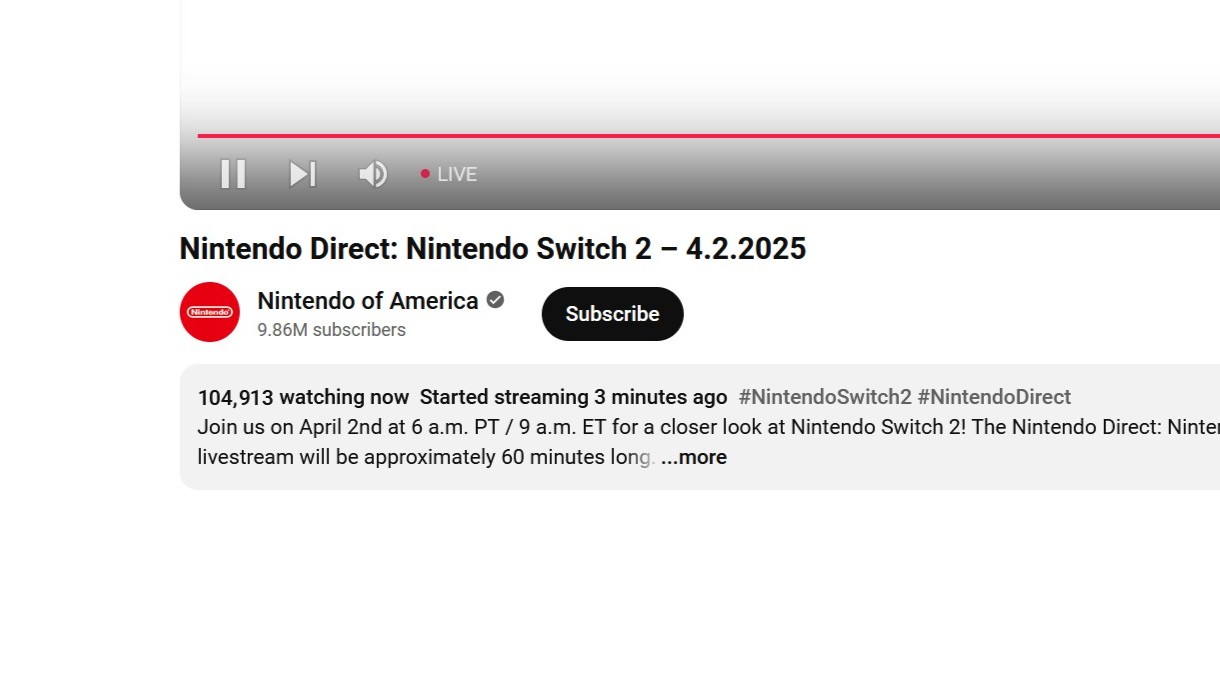
Task: Open the Nintendo of America channel avatar
Action: click(x=210, y=312)
